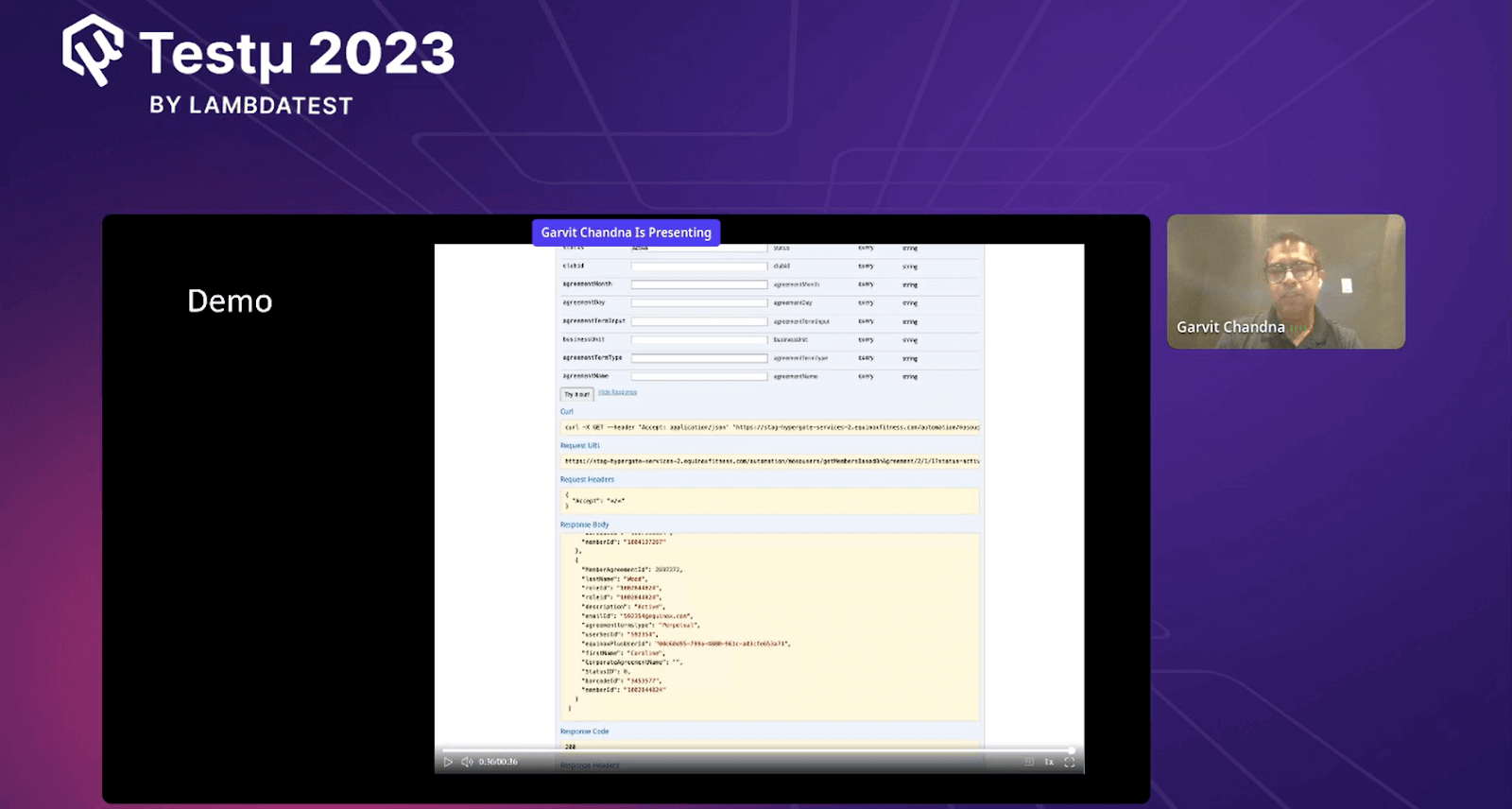
Task: Click the 'Request URL' heading
Action: click(x=580, y=445)
